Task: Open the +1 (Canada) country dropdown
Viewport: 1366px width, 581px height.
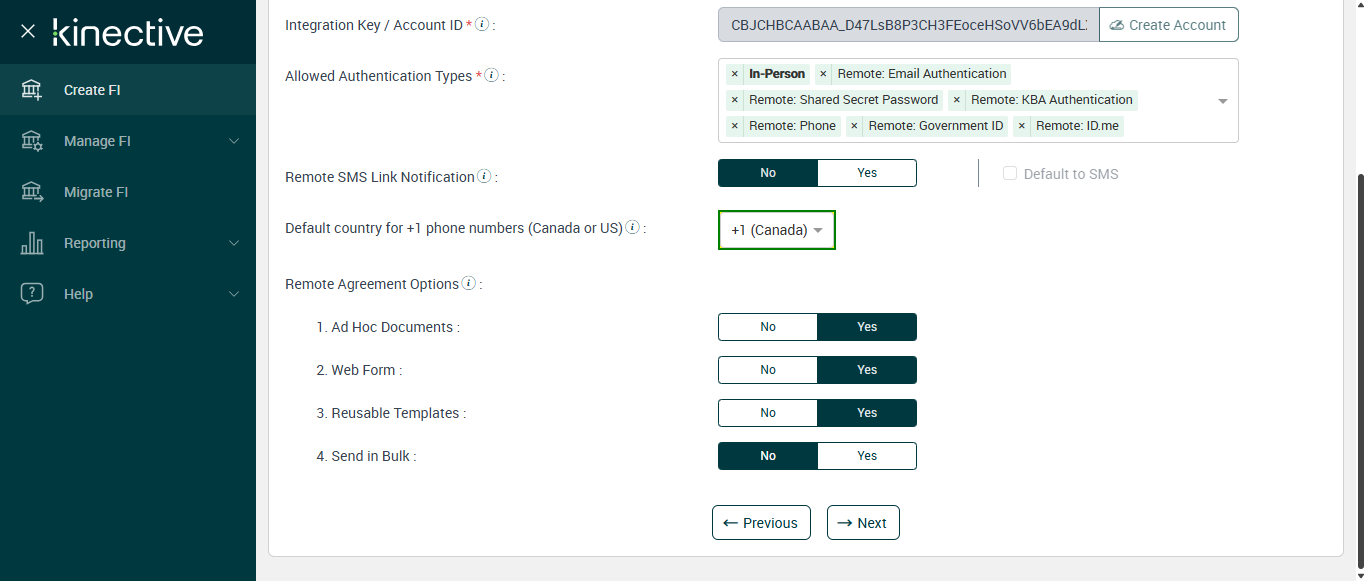Action: click(776, 230)
